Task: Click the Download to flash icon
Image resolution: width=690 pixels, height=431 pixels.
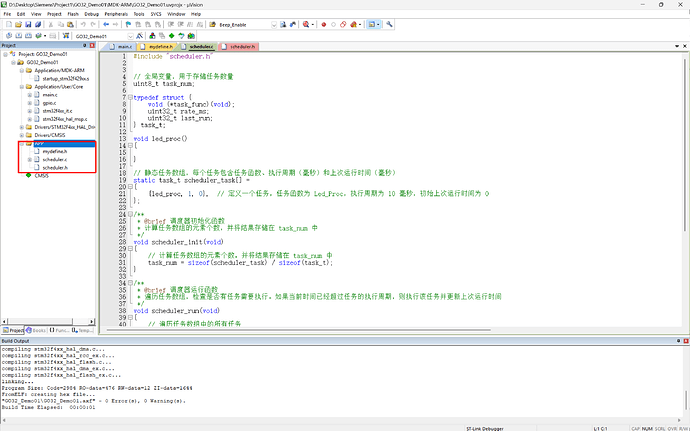Action: pos(66,36)
